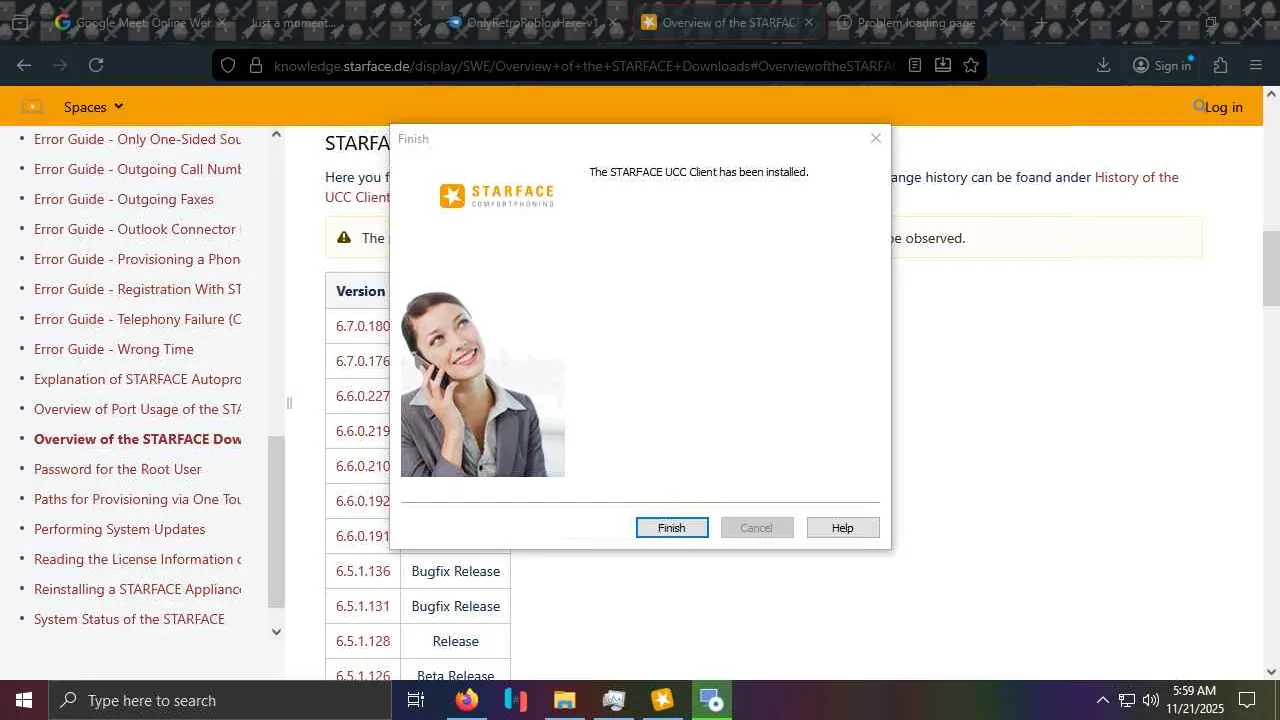
Task: Open the Firefox application menu
Action: pos(1256,65)
